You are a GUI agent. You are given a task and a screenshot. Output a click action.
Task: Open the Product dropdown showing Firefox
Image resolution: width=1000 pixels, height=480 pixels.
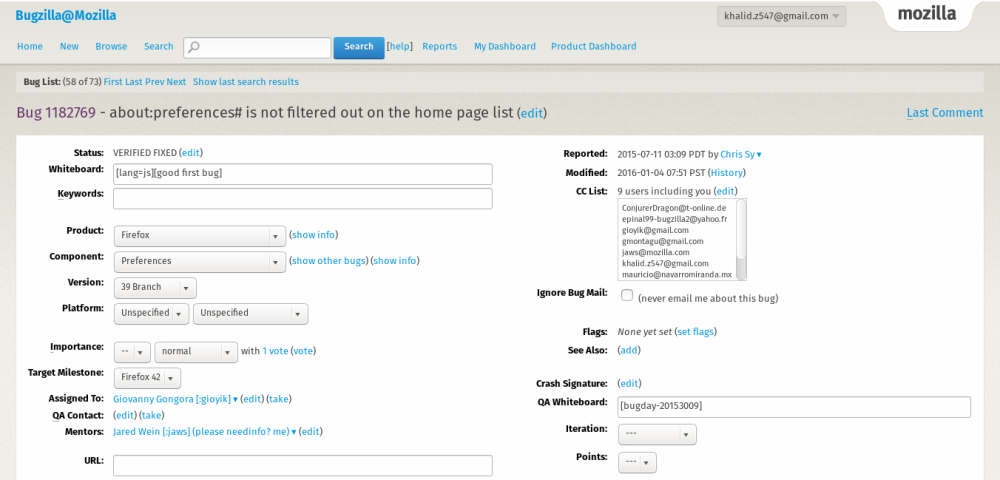point(200,235)
